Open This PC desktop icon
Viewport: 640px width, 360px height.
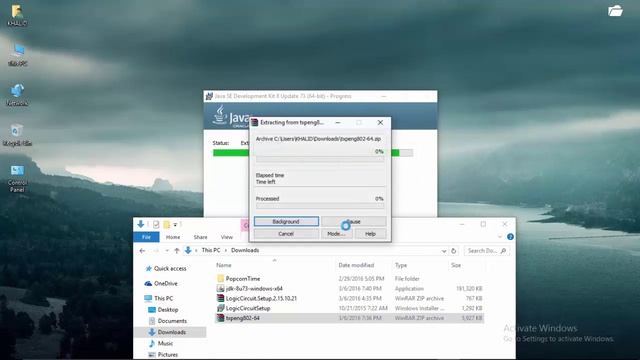18,55
